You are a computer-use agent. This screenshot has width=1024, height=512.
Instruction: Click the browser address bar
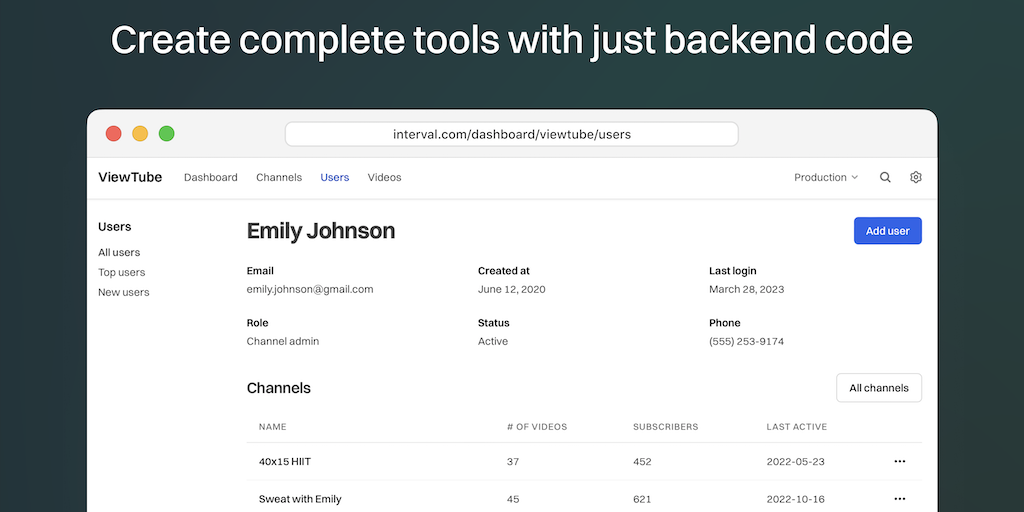(x=511, y=134)
